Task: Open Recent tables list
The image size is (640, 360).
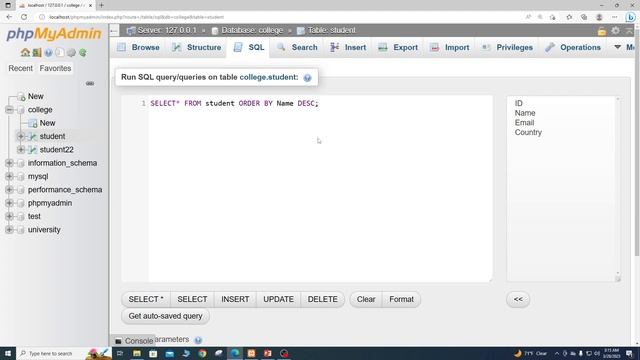Action: pos(20,69)
